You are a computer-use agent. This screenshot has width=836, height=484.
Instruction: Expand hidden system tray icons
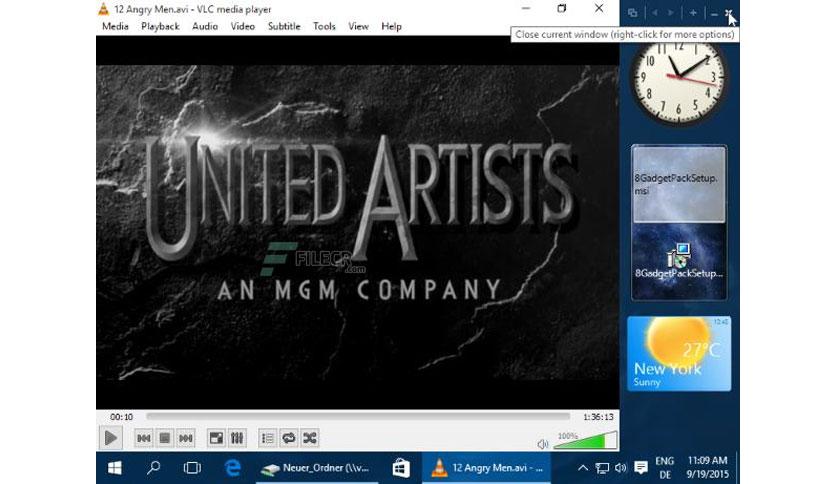[582, 468]
